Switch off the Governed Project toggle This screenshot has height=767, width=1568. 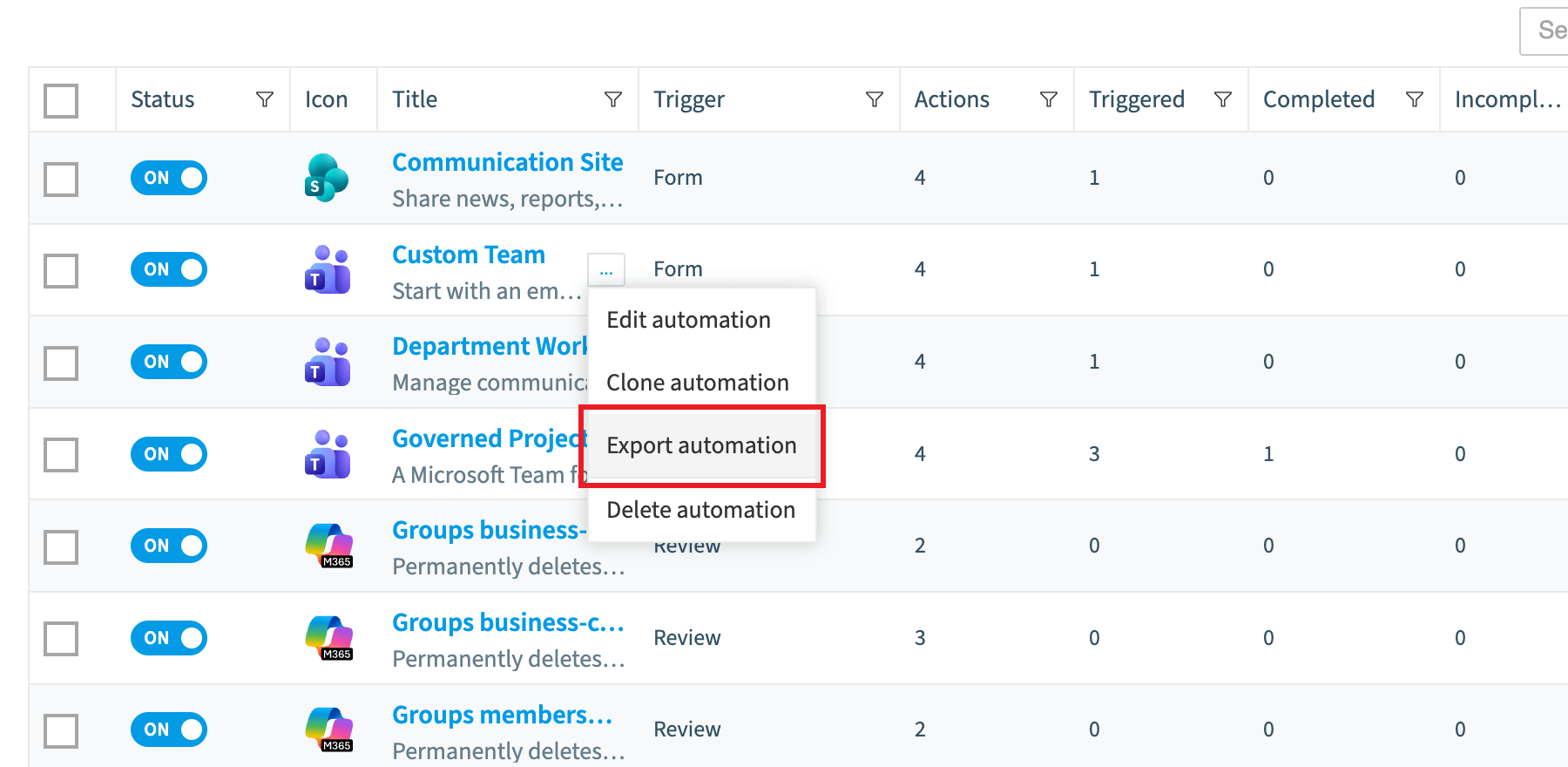169,454
